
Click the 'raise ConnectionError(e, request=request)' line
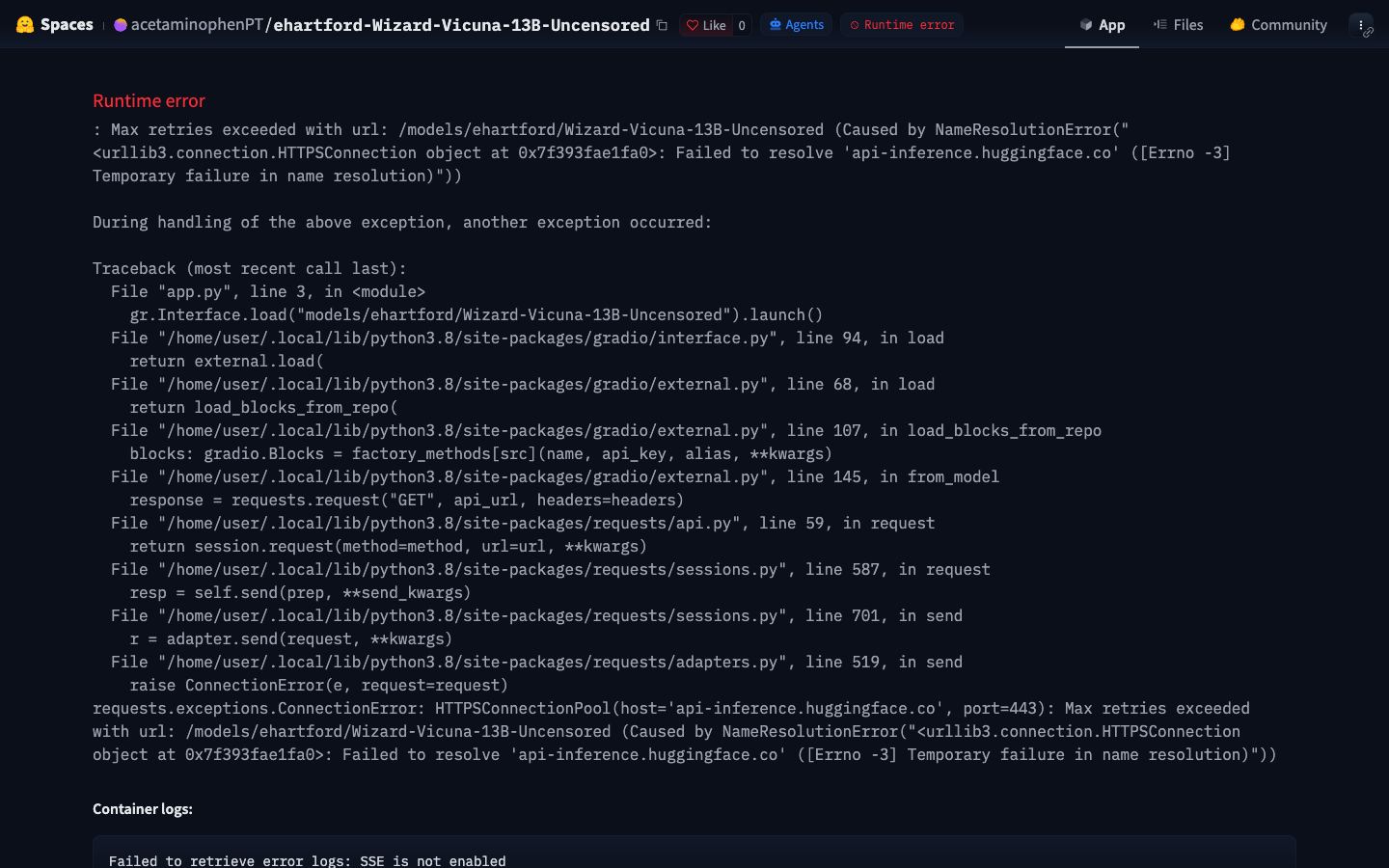click(318, 685)
